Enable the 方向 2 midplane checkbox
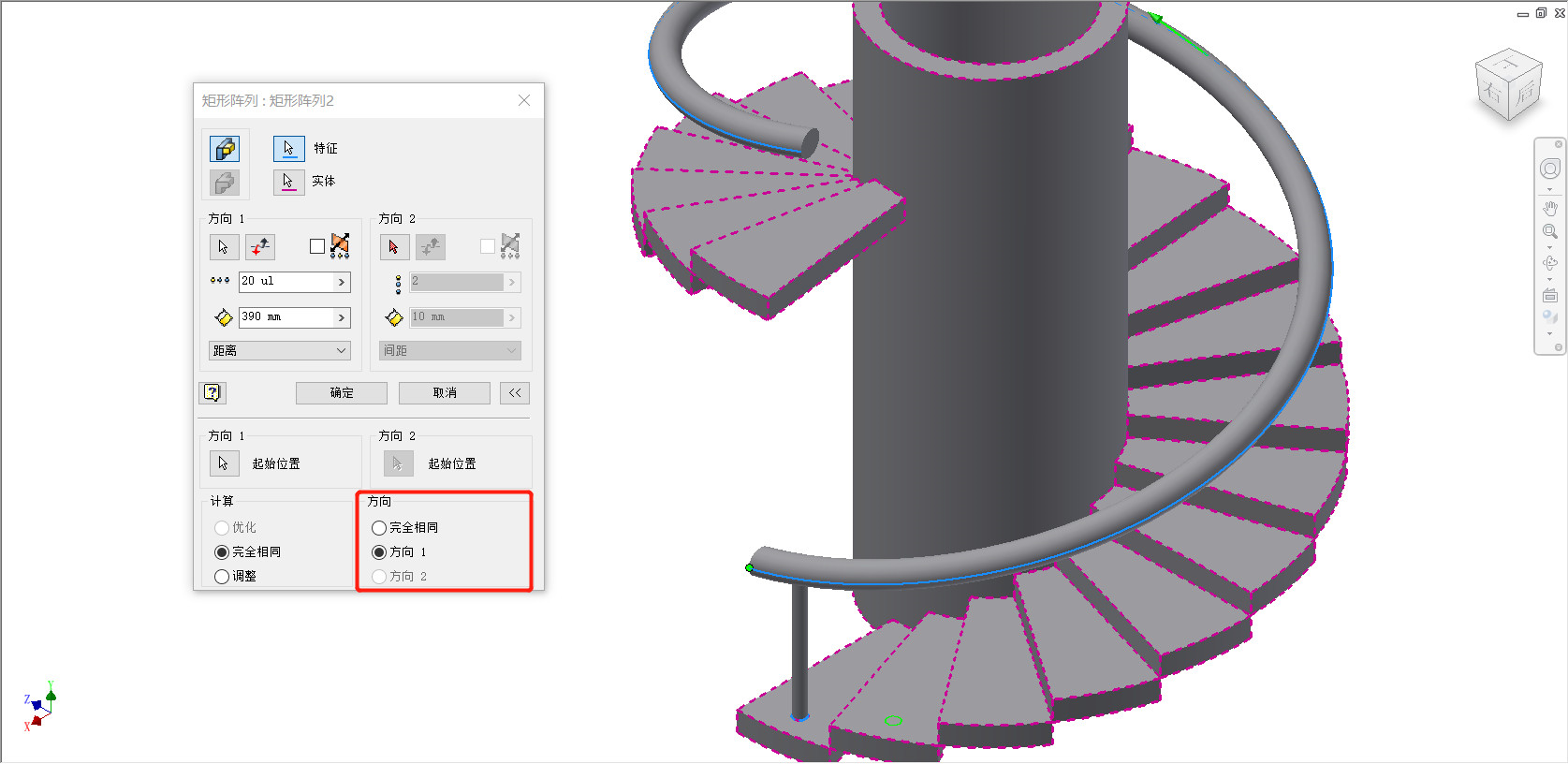The width and height of the screenshot is (1568, 764). pos(488,246)
